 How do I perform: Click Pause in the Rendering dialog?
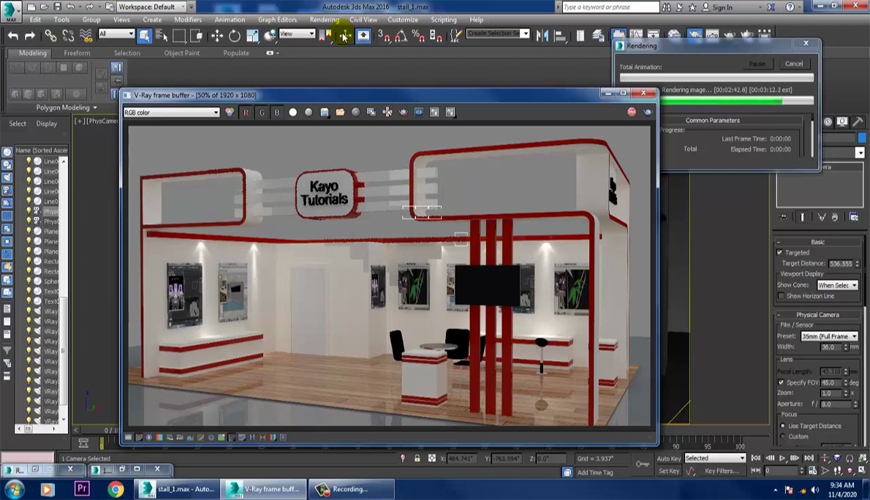[x=757, y=64]
